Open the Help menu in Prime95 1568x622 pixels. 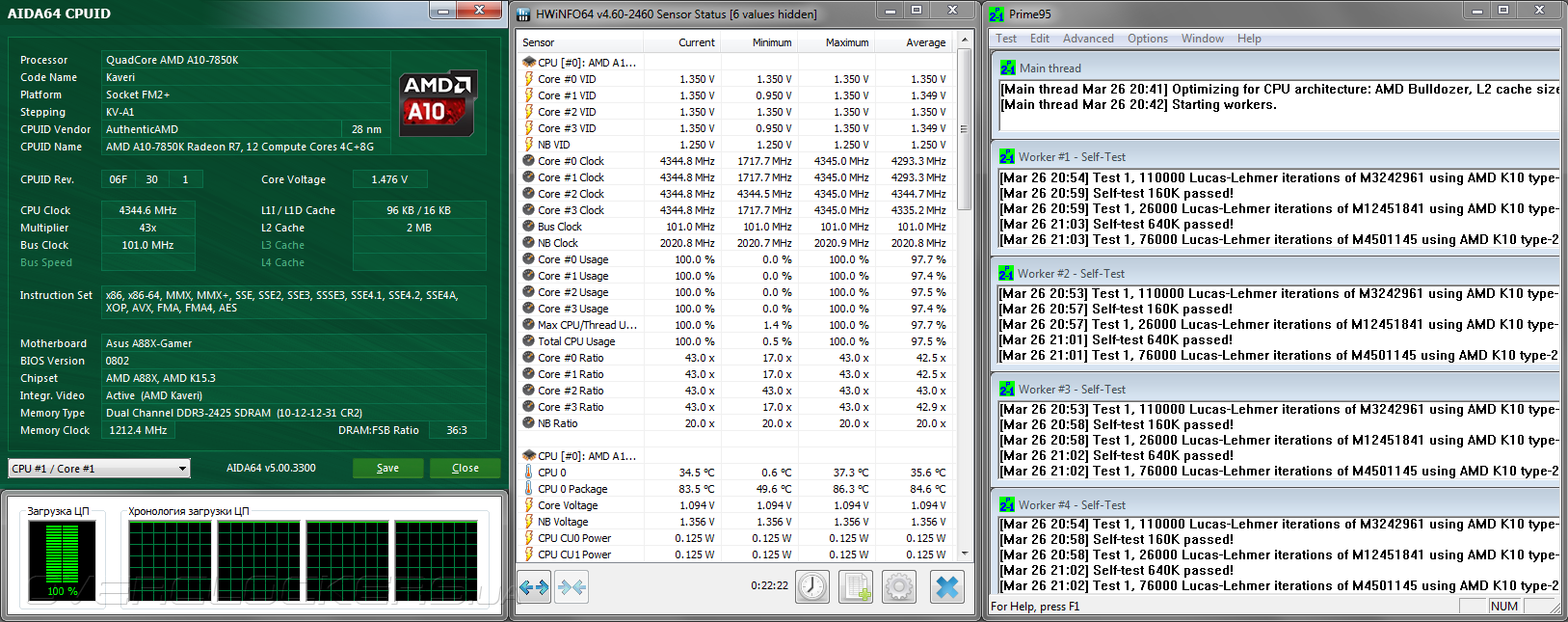click(1249, 39)
